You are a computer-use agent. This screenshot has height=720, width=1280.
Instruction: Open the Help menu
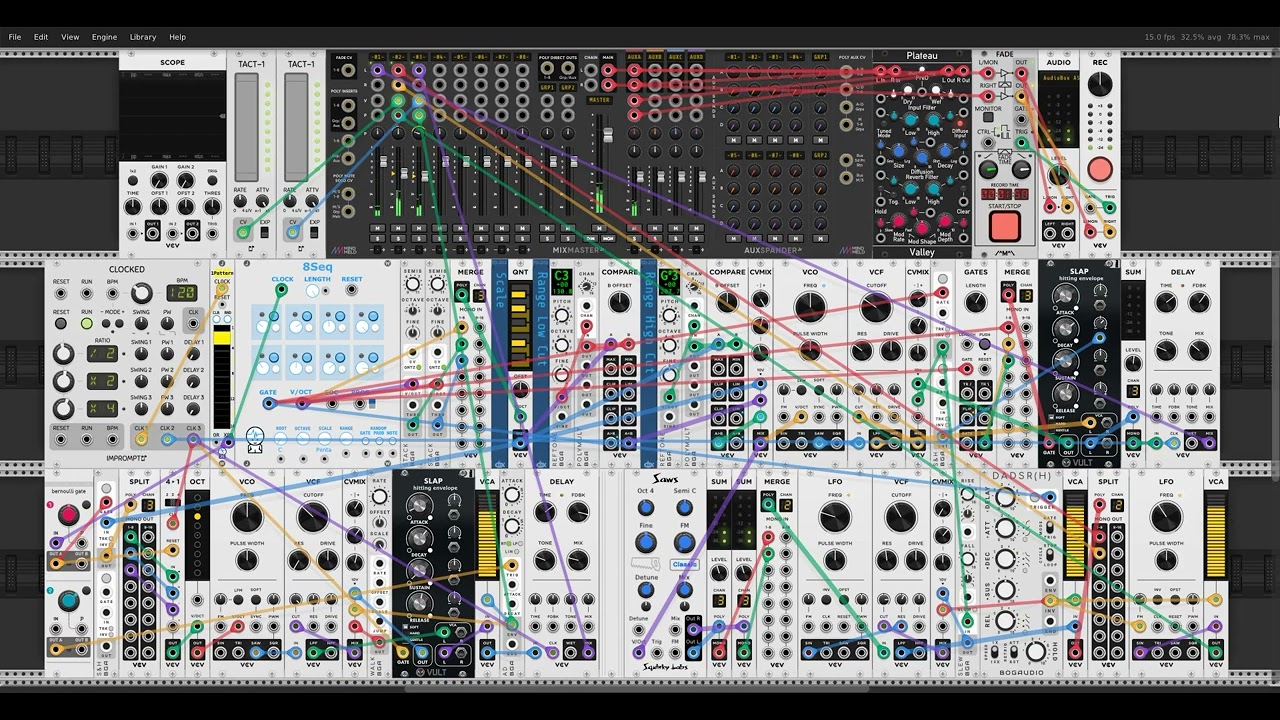(x=177, y=37)
